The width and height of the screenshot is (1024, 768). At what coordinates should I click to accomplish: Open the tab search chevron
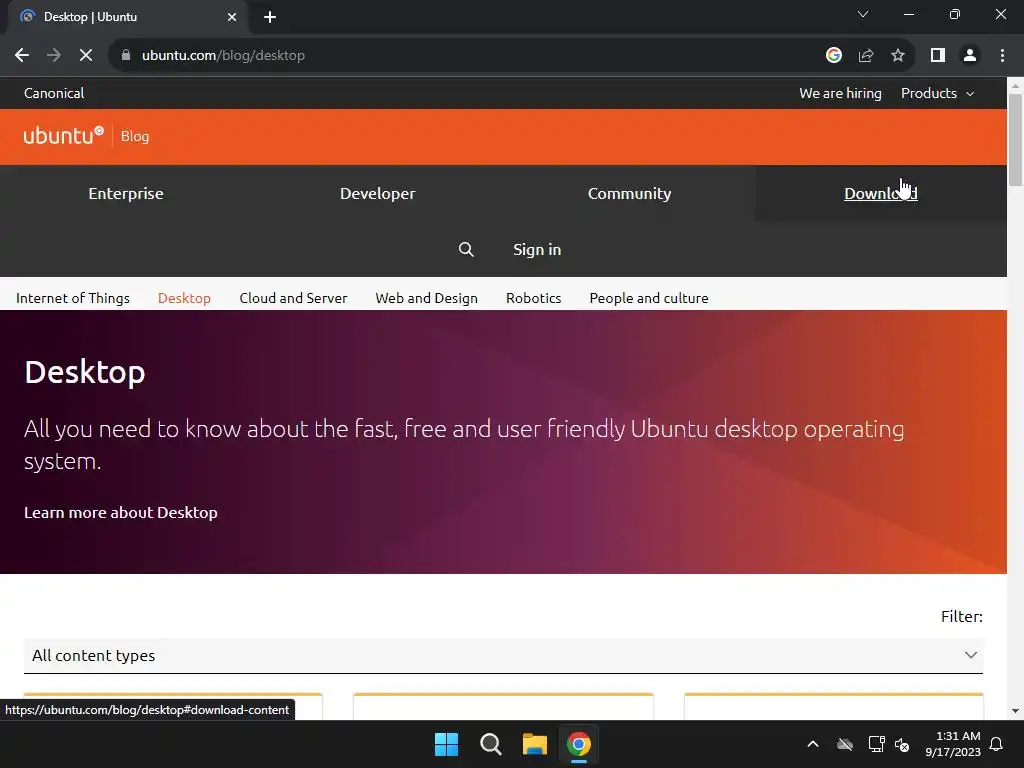[863, 14]
